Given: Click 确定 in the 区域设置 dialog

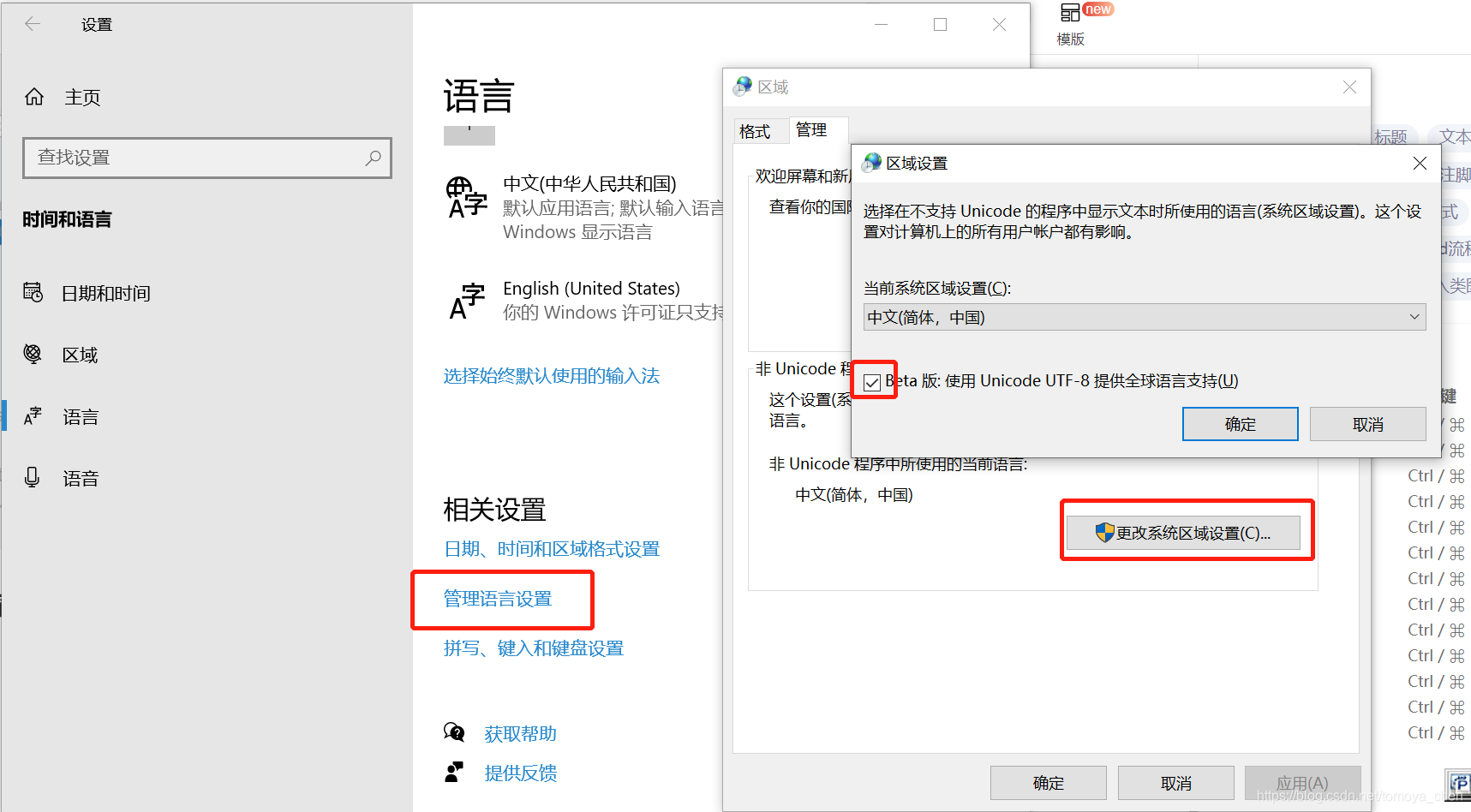Looking at the screenshot, I should (x=1240, y=423).
